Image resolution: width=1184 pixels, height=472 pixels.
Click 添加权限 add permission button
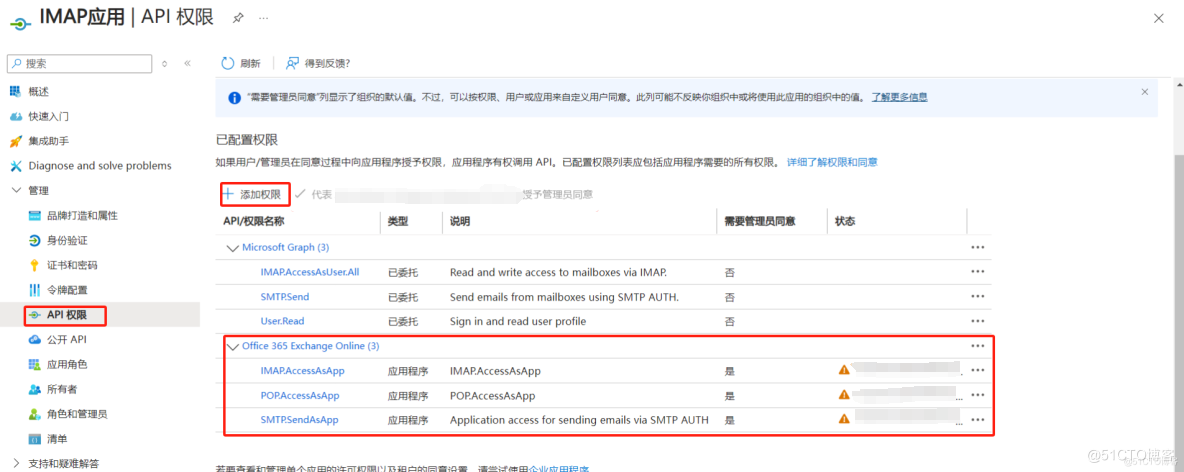coord(255,194)
